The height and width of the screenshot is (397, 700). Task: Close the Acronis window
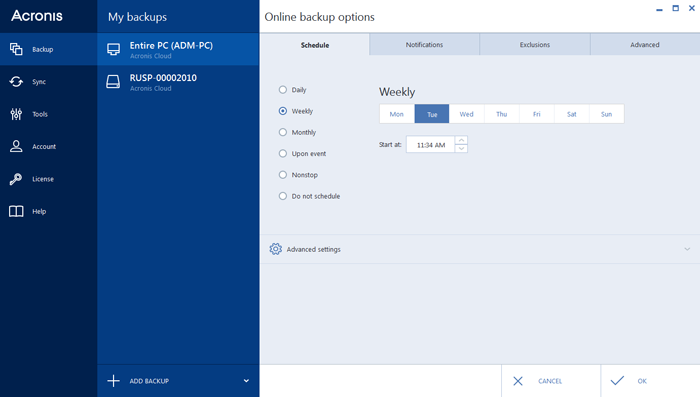point(692,8)
